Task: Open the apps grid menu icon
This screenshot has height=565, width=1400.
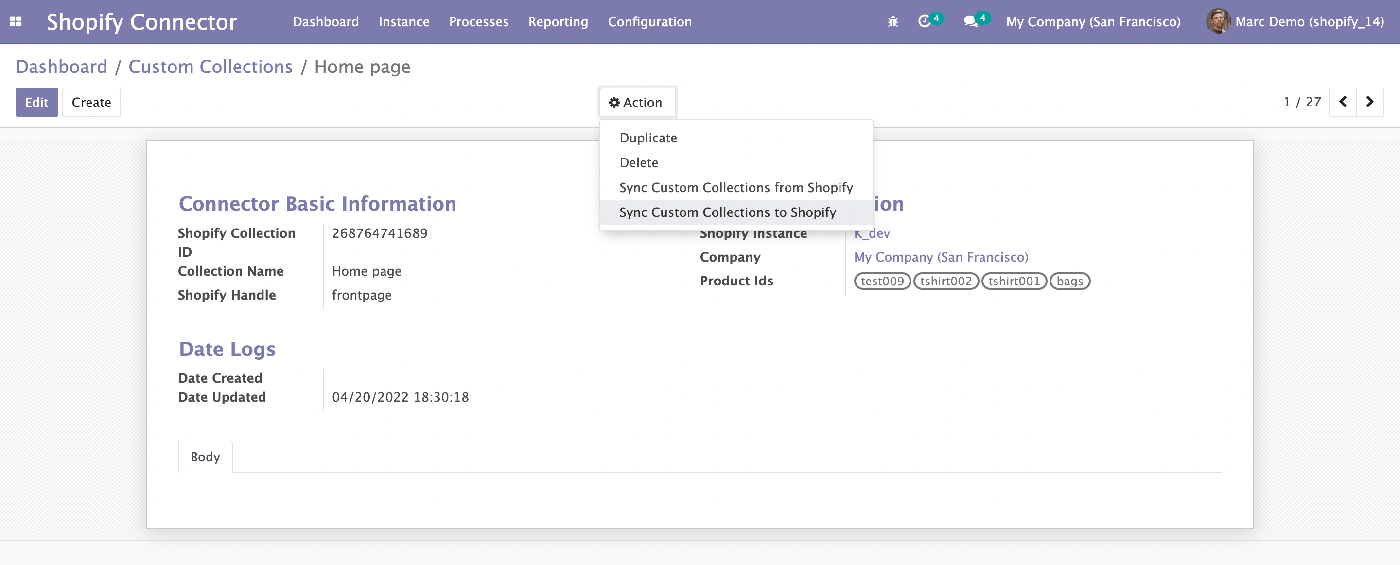Action: [x=16, y=21]
